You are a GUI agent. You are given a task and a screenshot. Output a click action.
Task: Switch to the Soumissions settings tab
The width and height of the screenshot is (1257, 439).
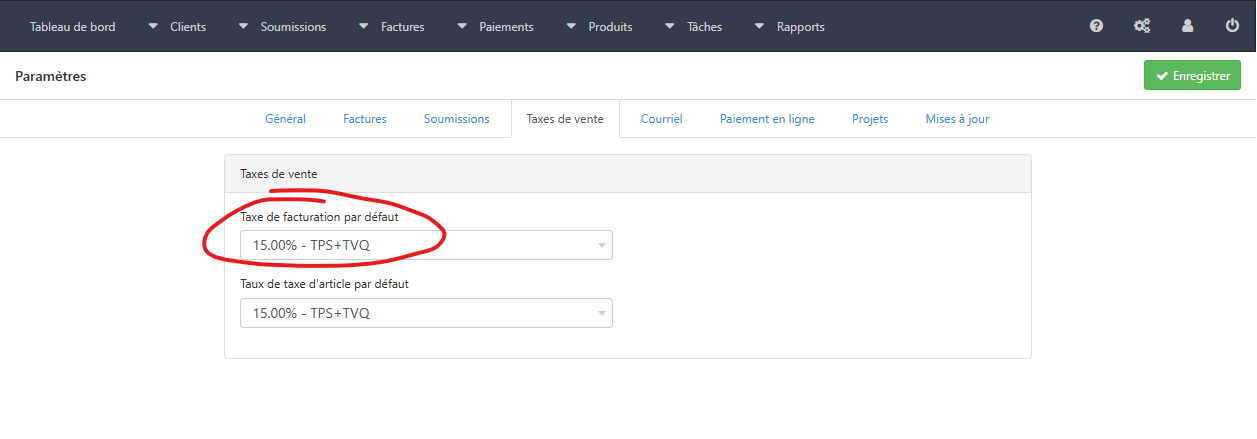click(457, 119)
